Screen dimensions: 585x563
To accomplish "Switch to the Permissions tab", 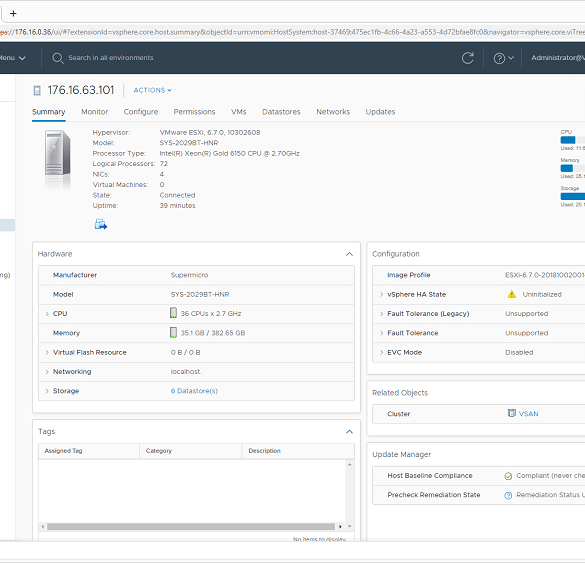I will coord(194,112).
